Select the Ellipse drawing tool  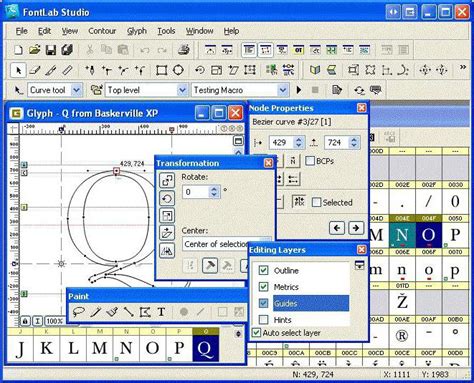(178, 70)
